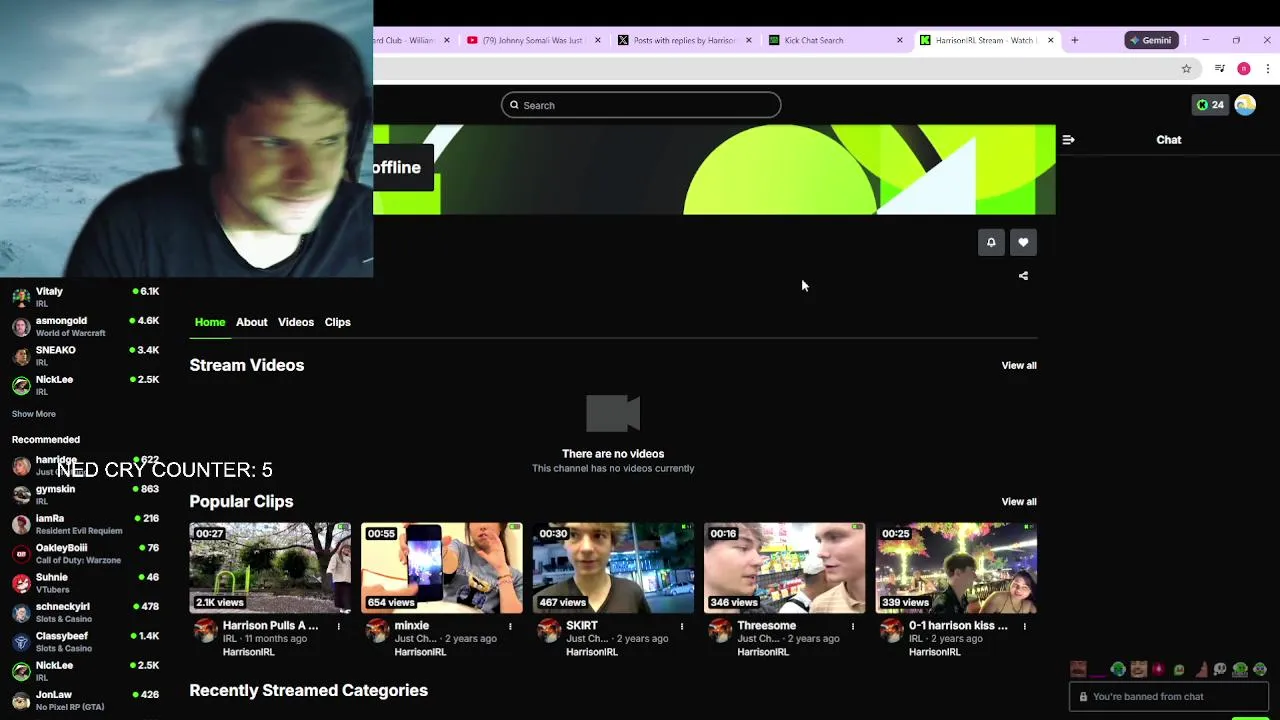Click inside the Kick search field
The height and width of the screenshot is (720, 1280).
[641, 105]
